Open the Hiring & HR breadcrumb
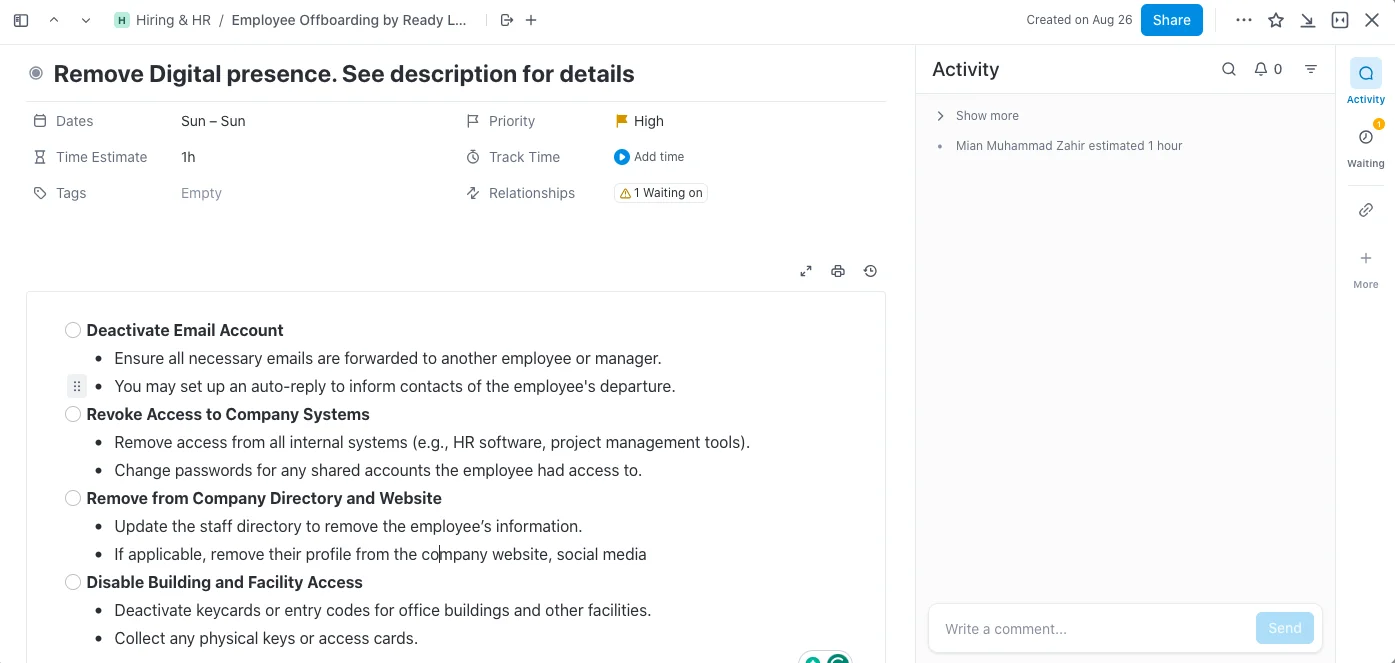The image size is (1395, 663). [162, 20]
